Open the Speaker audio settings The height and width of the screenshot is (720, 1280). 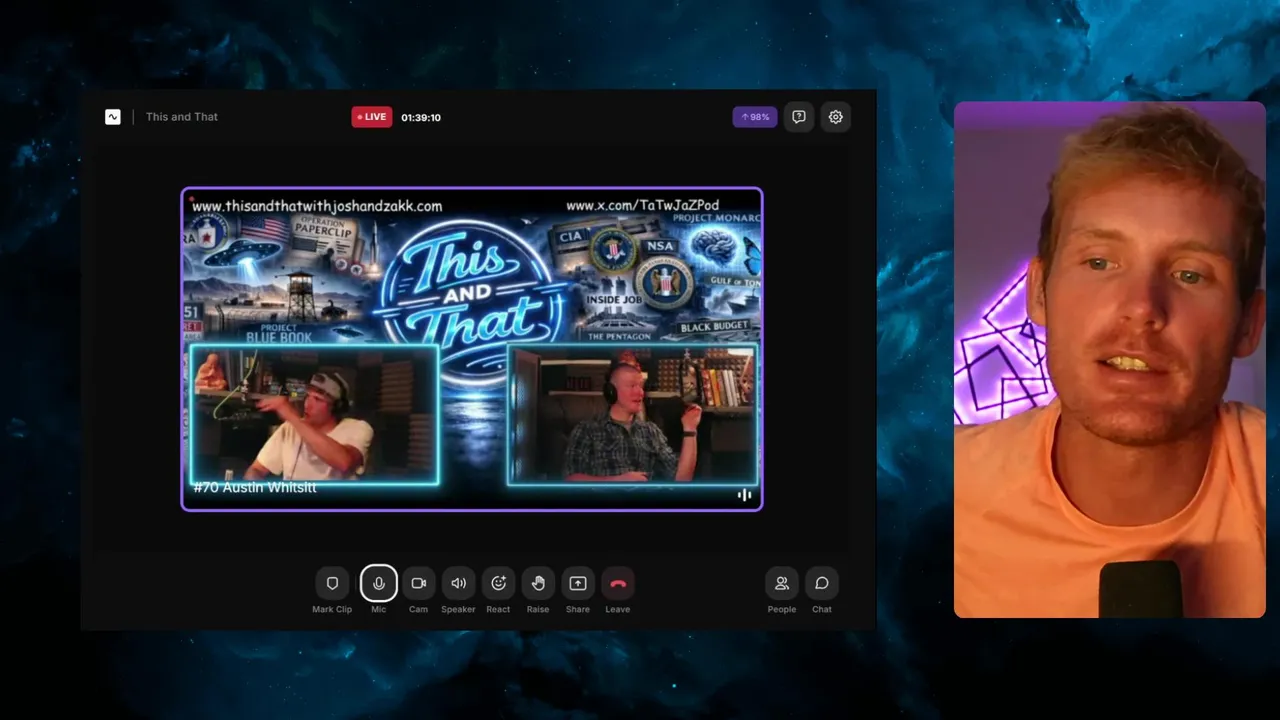[x=458, y=583]
